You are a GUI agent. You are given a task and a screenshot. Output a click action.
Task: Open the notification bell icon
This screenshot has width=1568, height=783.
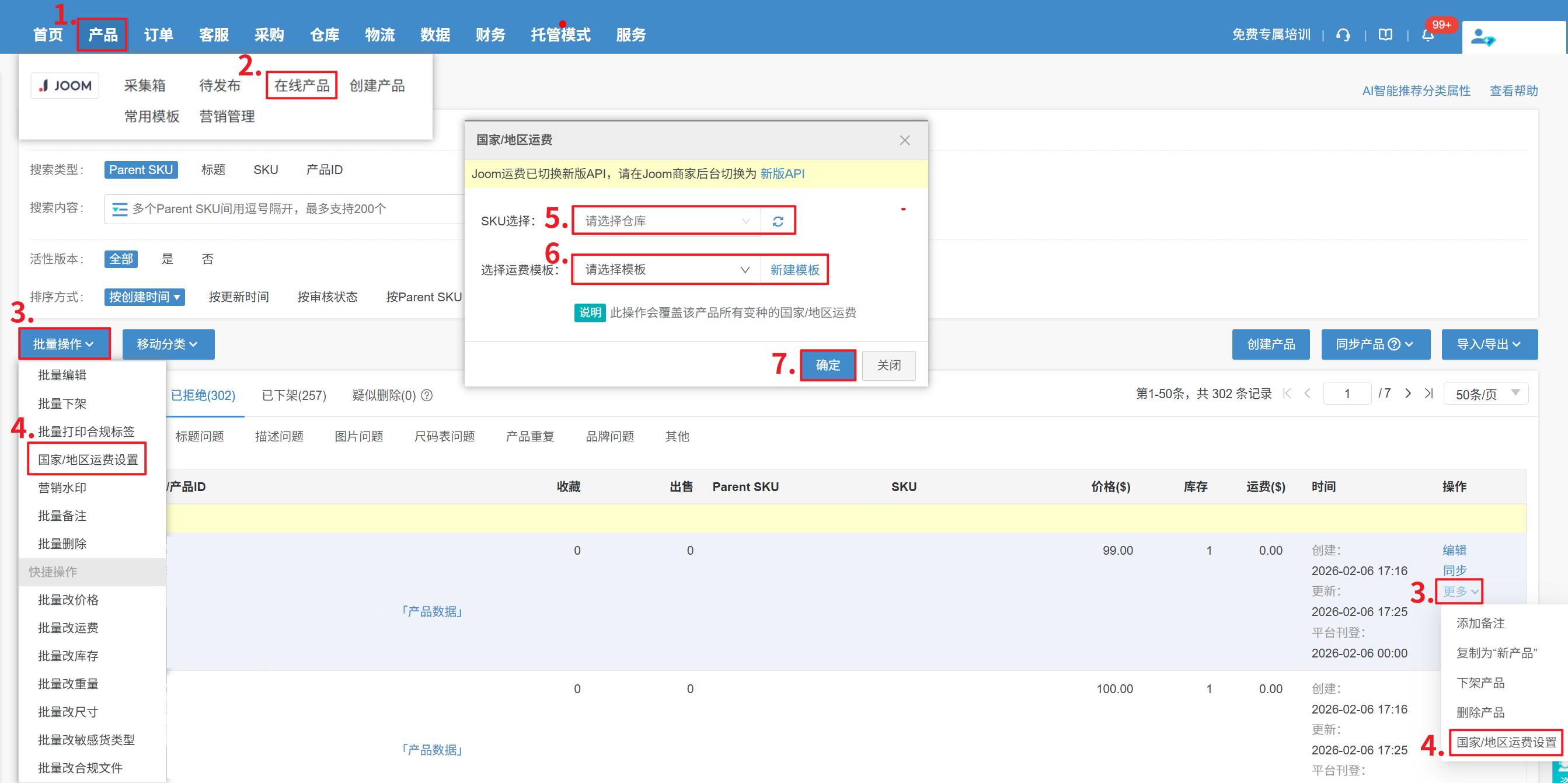(x=1427, y=35)
